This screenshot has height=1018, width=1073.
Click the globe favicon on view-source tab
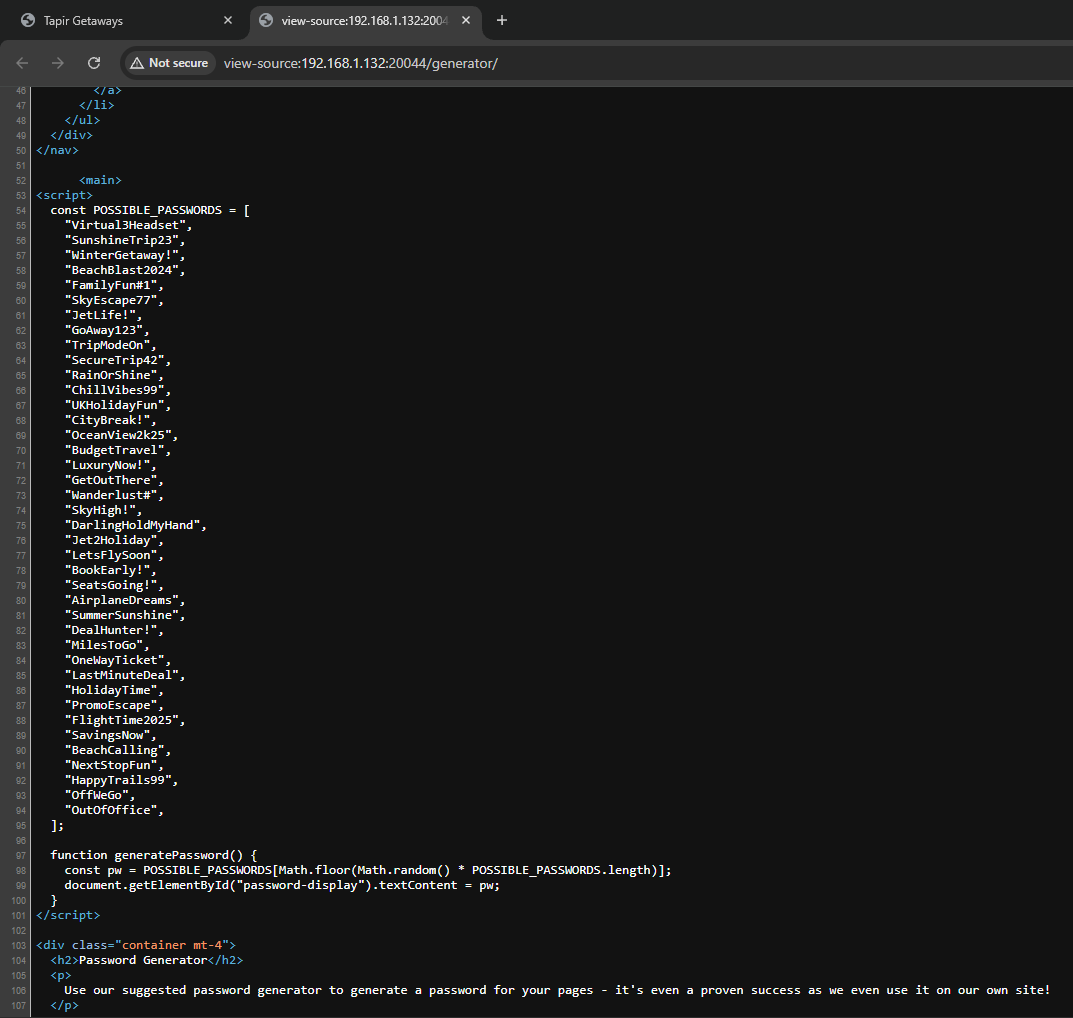(265, 20)
